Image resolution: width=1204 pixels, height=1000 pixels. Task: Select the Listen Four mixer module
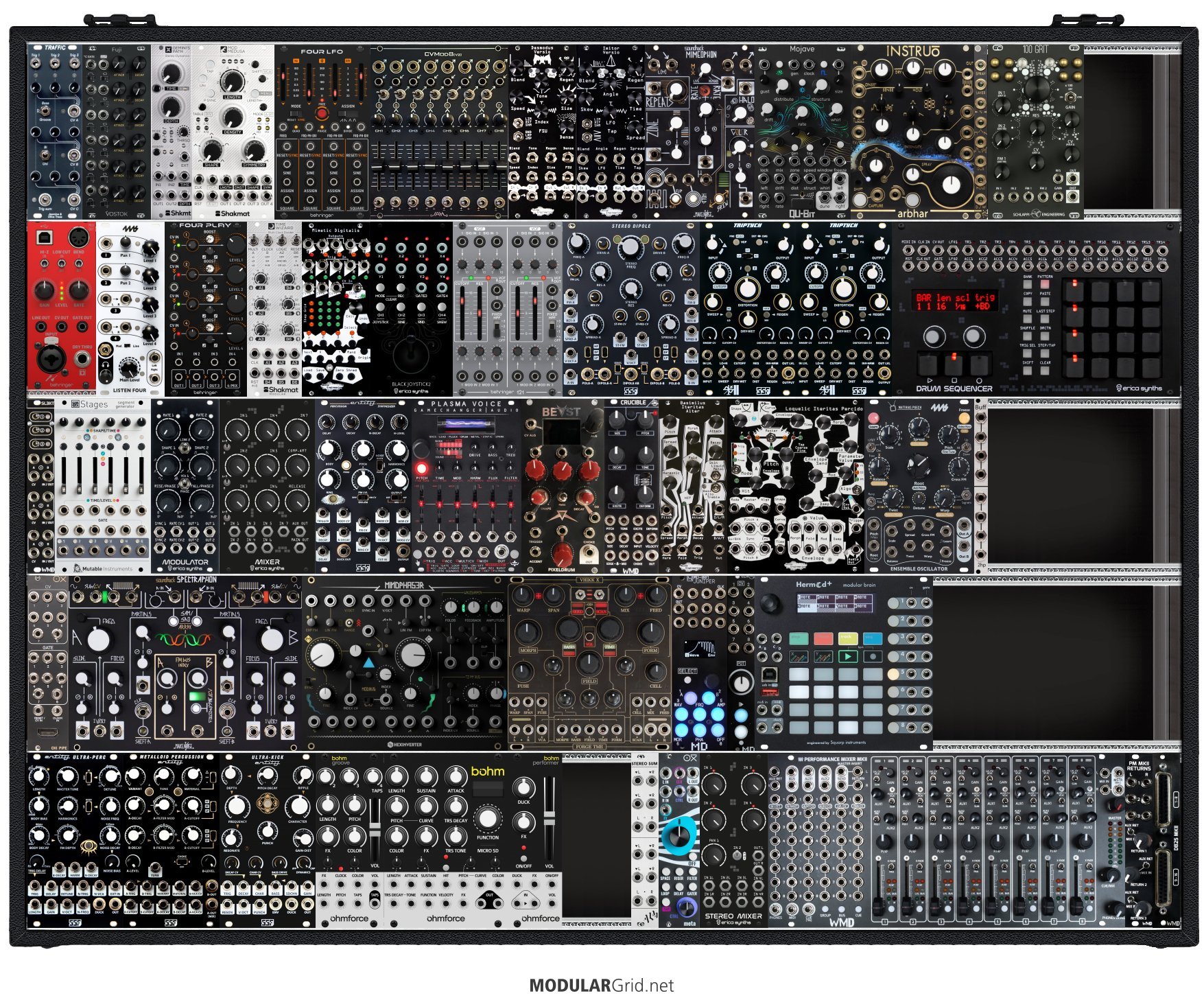(130, 308)
